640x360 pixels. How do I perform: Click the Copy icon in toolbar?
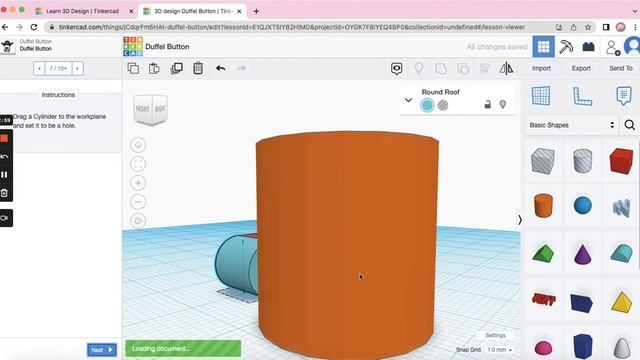pos(133,68)
